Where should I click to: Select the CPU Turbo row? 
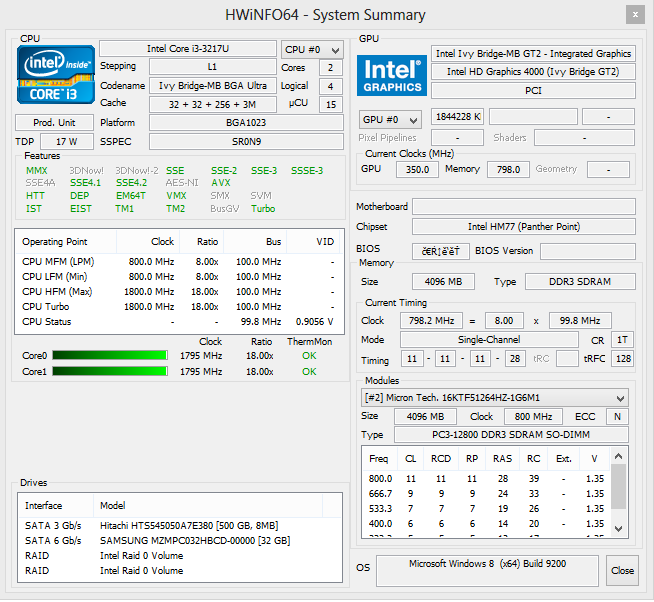pyautogui.click(x=178, y=307)
